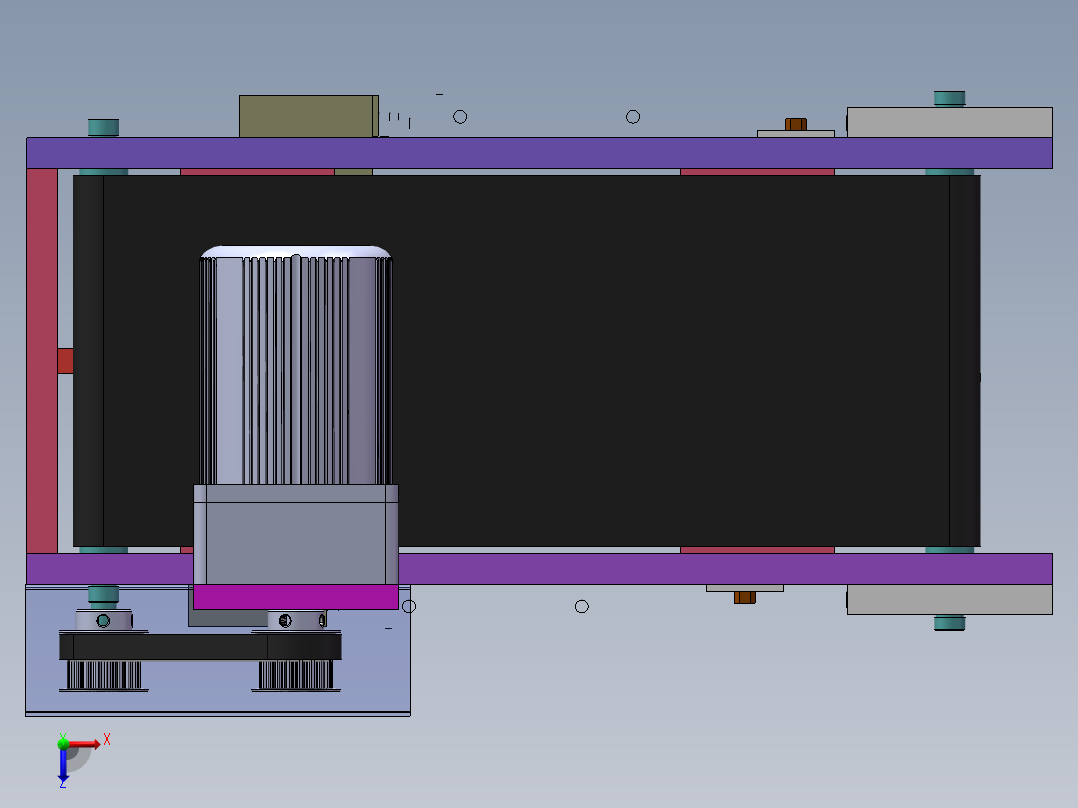1078x808 pixels.
Task: Select the gray gearbox block below the motor
Action: 296,534
